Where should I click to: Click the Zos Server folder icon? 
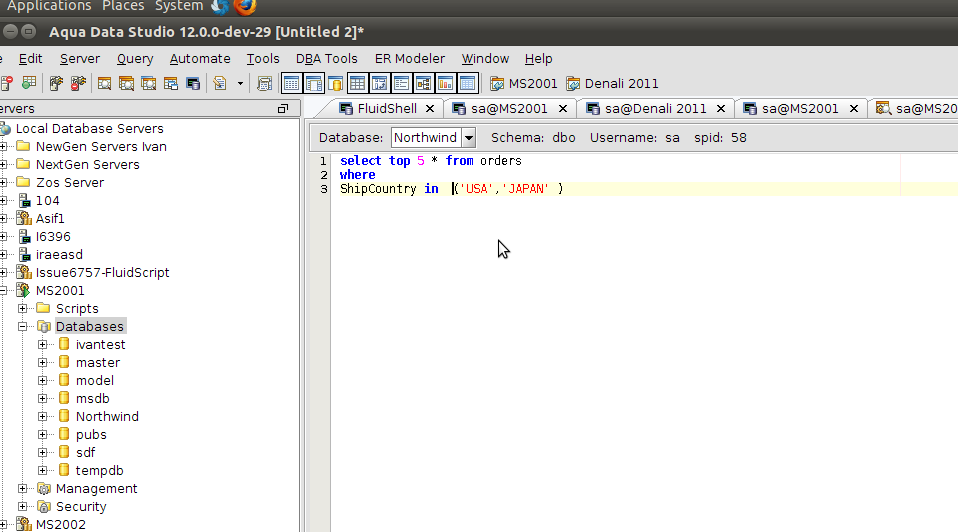click(23, 182)
